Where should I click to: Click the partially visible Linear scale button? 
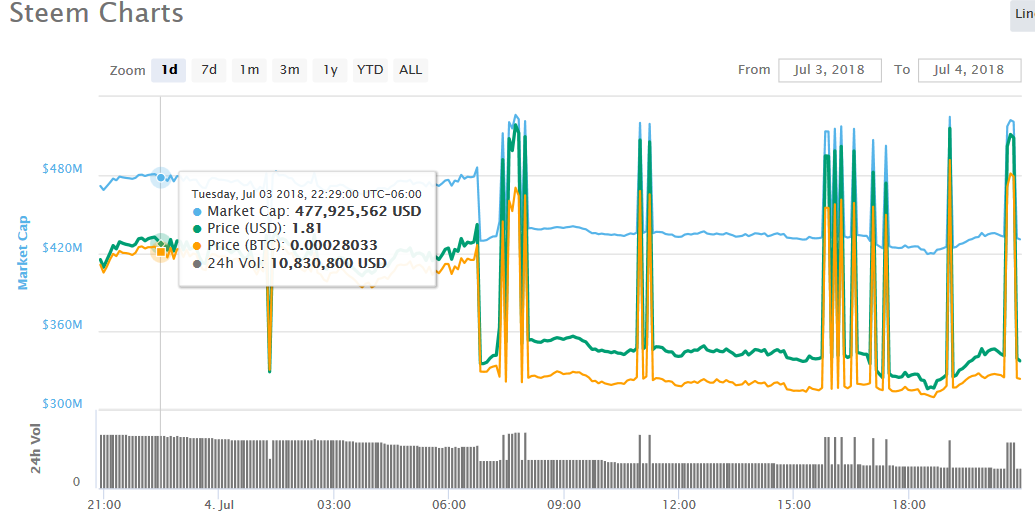pos(1023,15)
